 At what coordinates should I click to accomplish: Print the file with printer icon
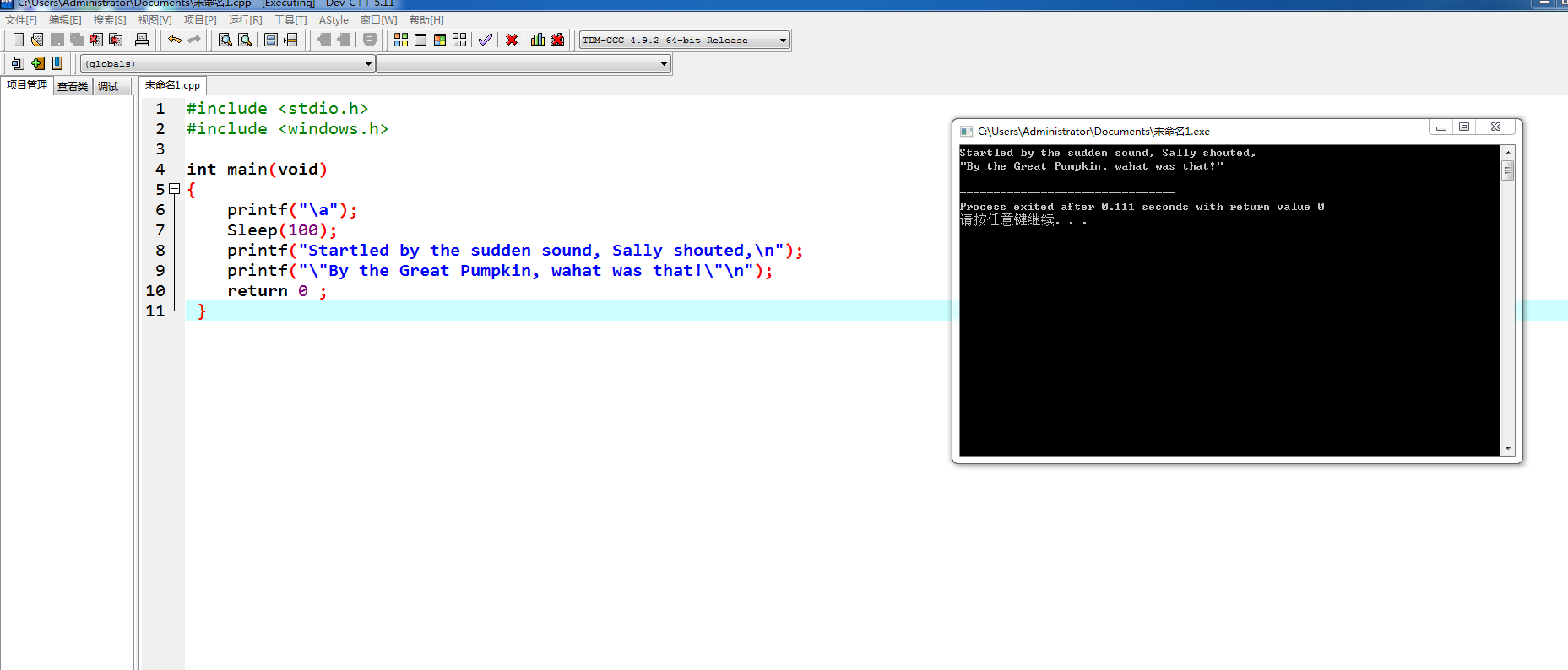pos(142,40)
